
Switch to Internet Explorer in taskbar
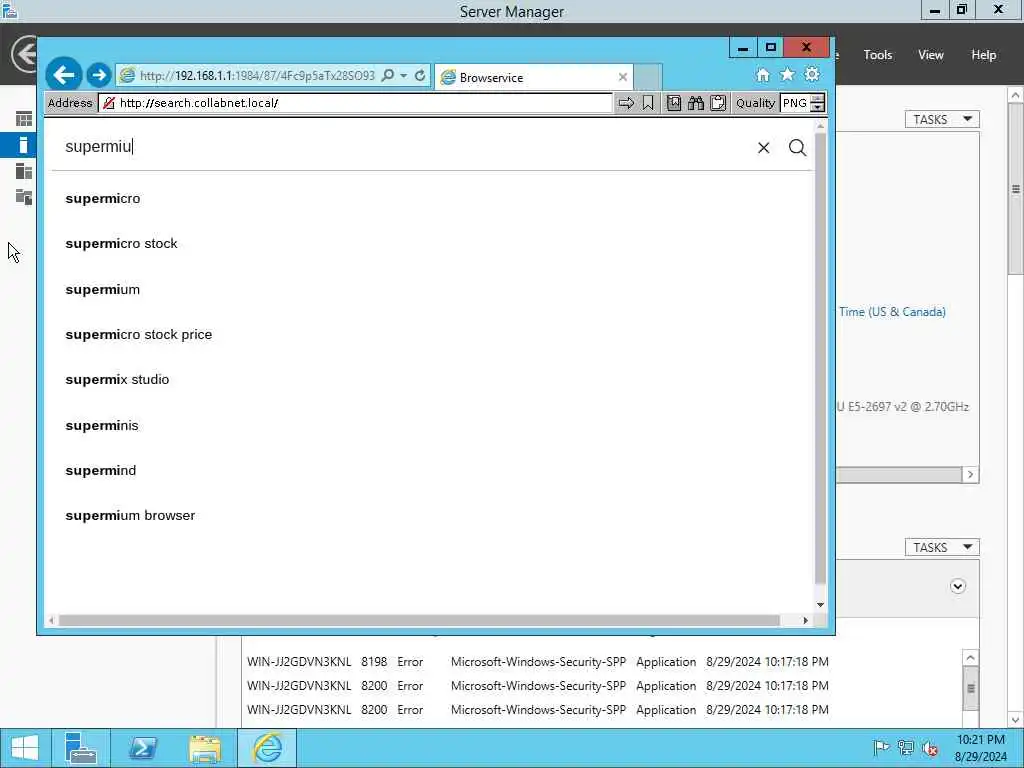[x=267, y=748]
